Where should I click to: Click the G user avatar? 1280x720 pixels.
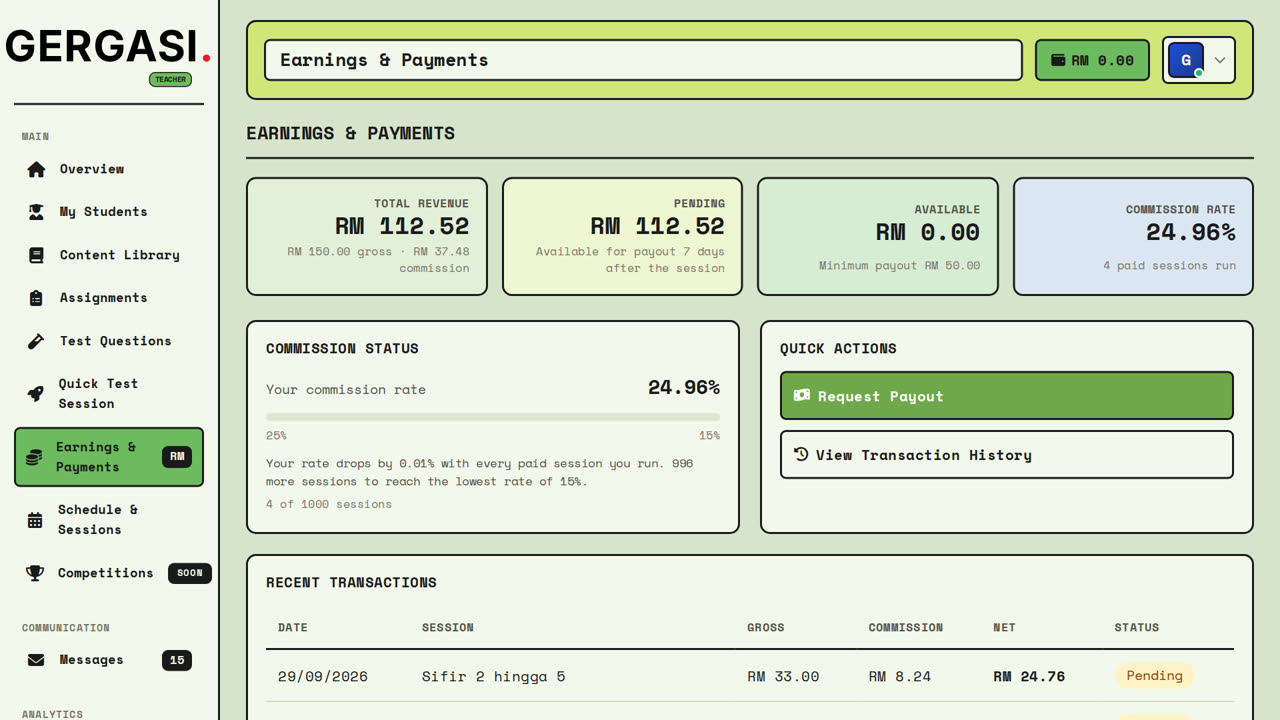[1186, 60]
